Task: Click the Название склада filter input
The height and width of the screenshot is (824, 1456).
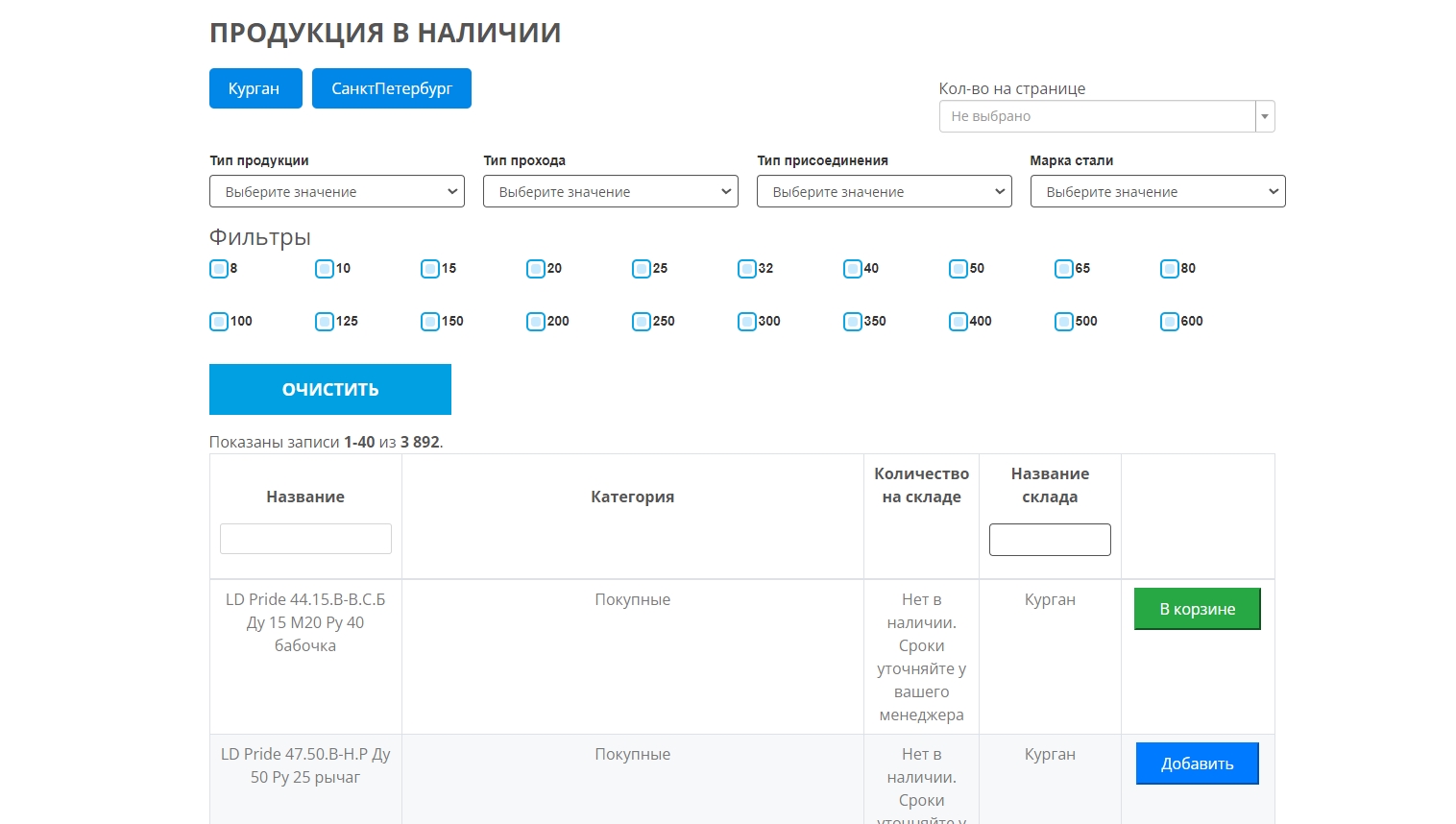Action: [x=1050, y=540]
